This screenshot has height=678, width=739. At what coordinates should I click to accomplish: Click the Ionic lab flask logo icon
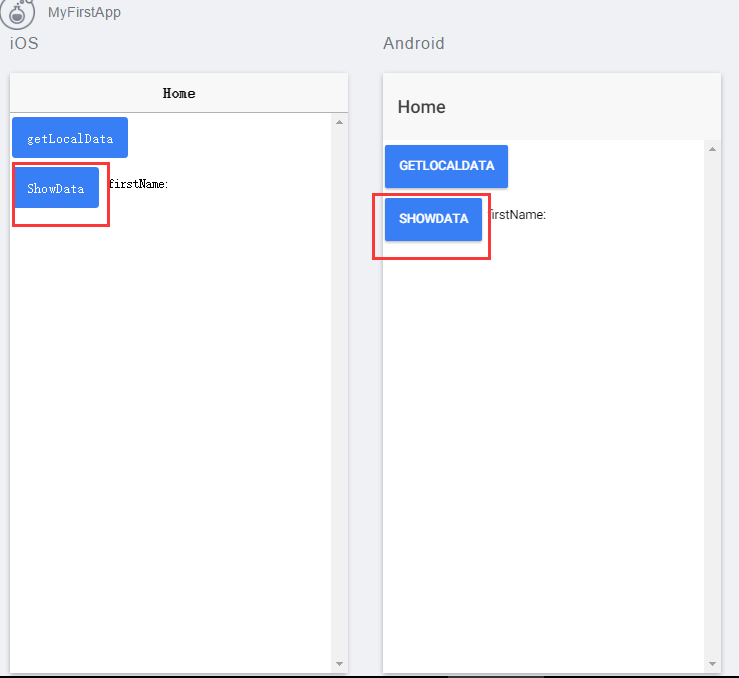point(17,13)
